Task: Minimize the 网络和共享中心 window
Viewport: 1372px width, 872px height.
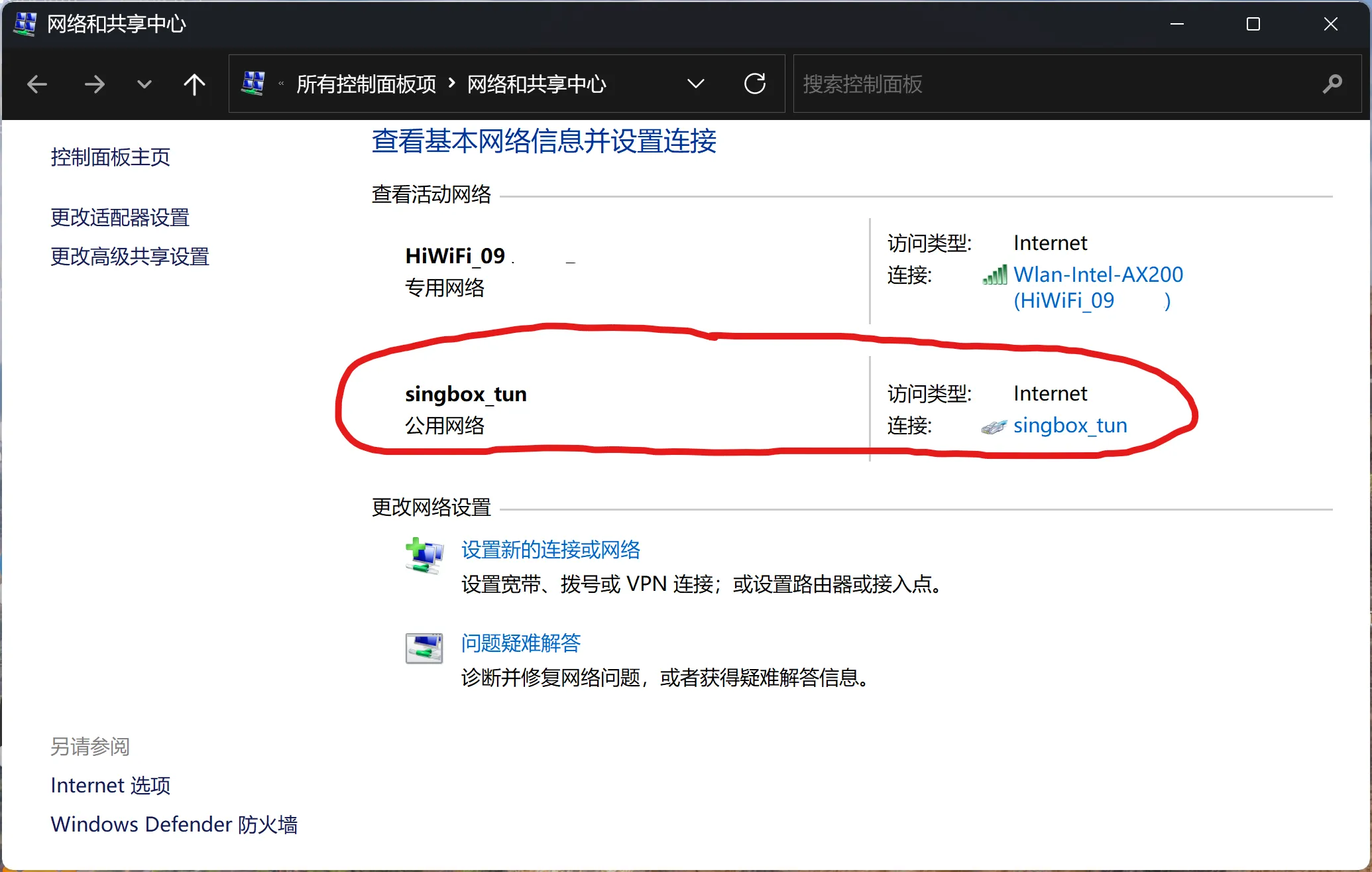Action: [x=1176, y=24]
